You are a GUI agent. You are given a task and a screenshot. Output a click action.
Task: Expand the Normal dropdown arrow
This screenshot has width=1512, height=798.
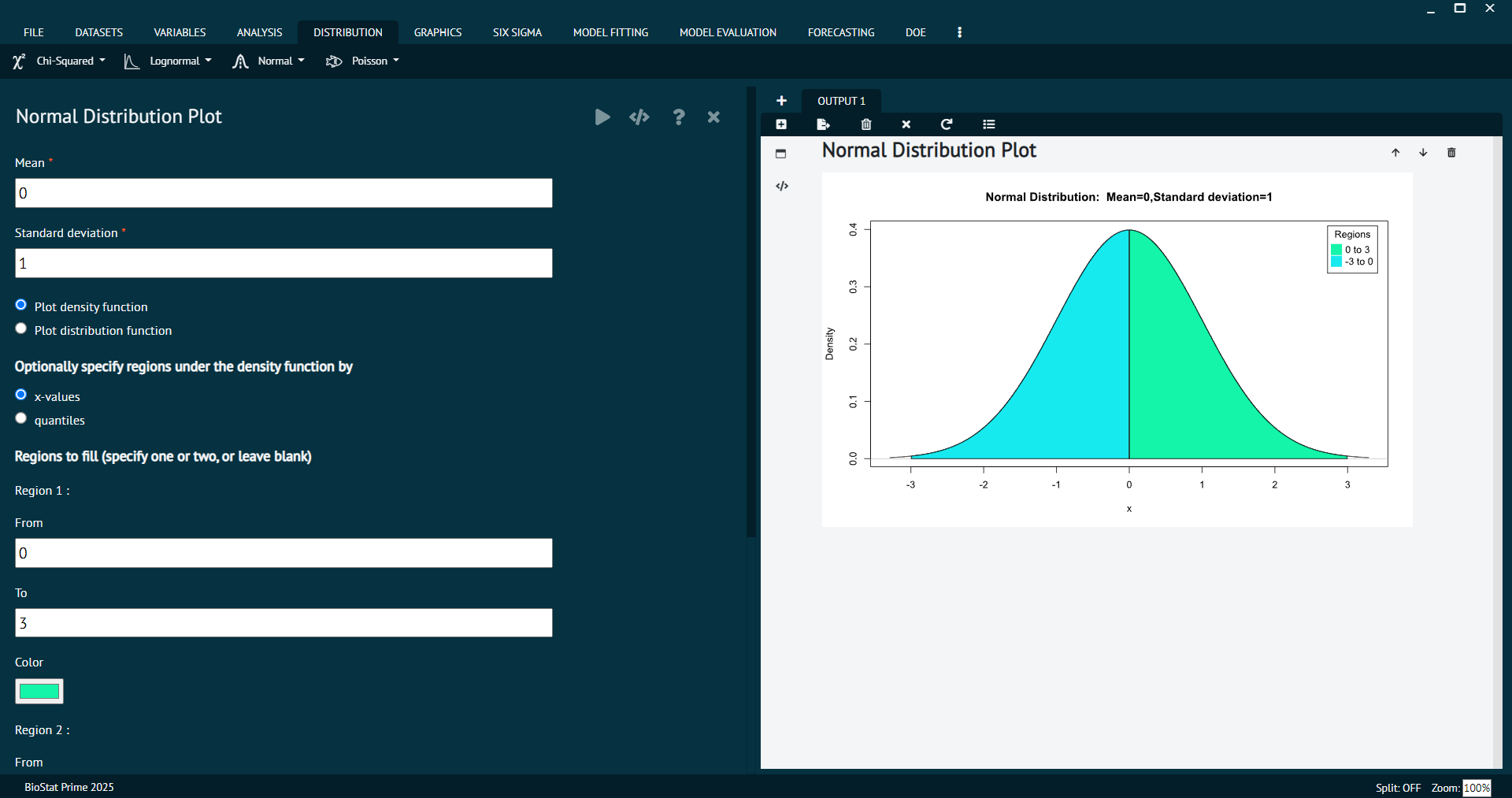(x=301, y=61)
